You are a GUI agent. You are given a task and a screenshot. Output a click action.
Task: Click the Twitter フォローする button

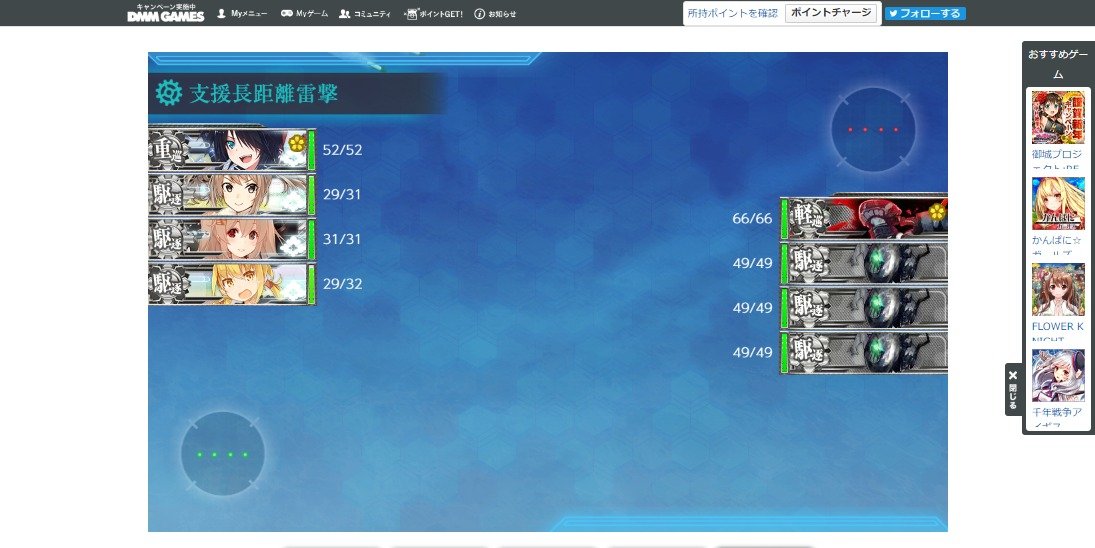point(925,13)
